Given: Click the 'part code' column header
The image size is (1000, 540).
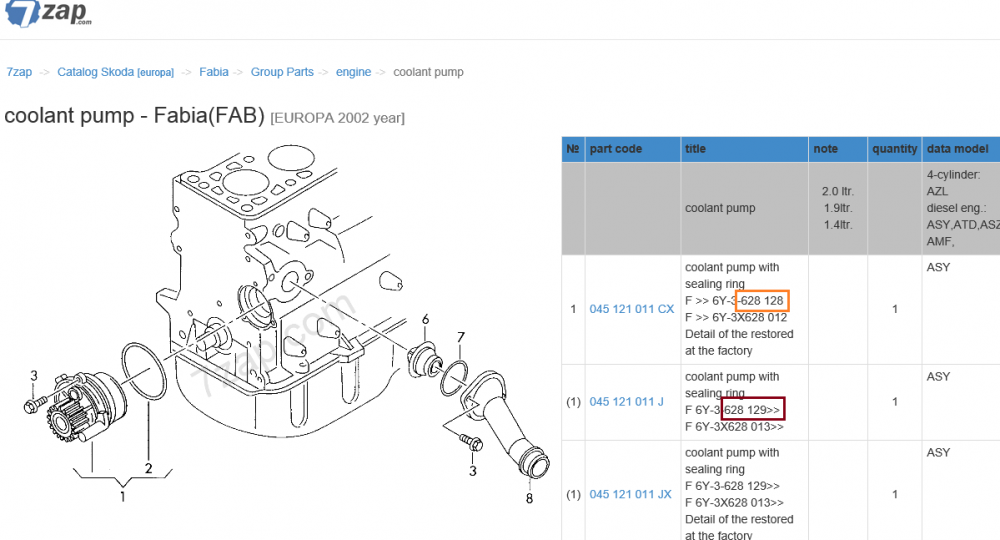Looking at the screenshot, I should click(633, 149).
